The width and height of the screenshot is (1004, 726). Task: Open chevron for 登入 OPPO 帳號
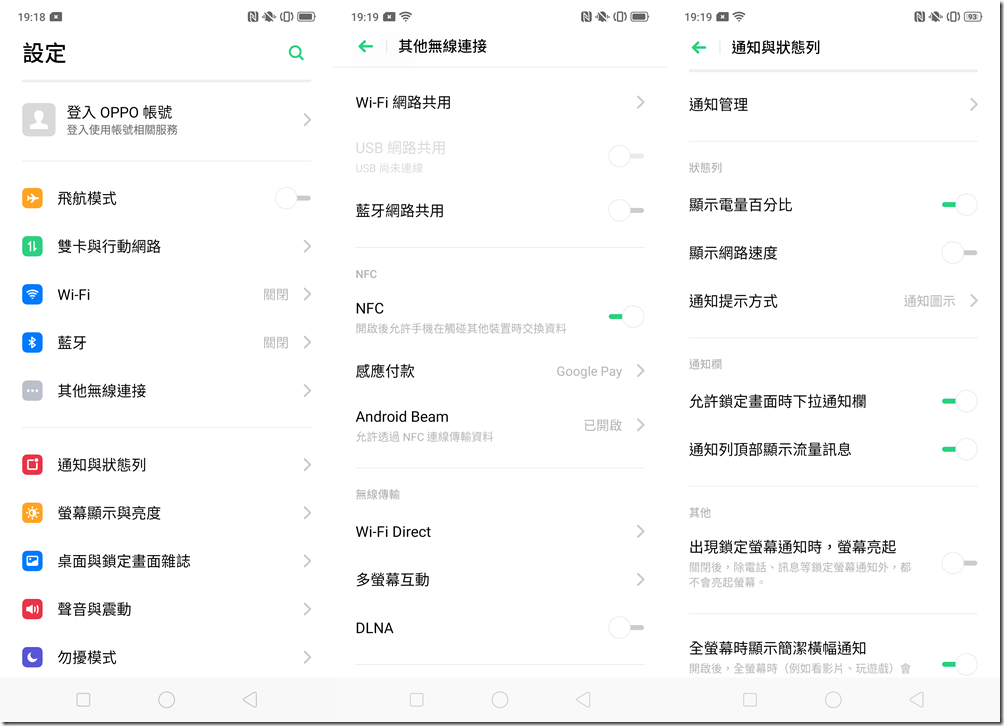pos(307,120)
